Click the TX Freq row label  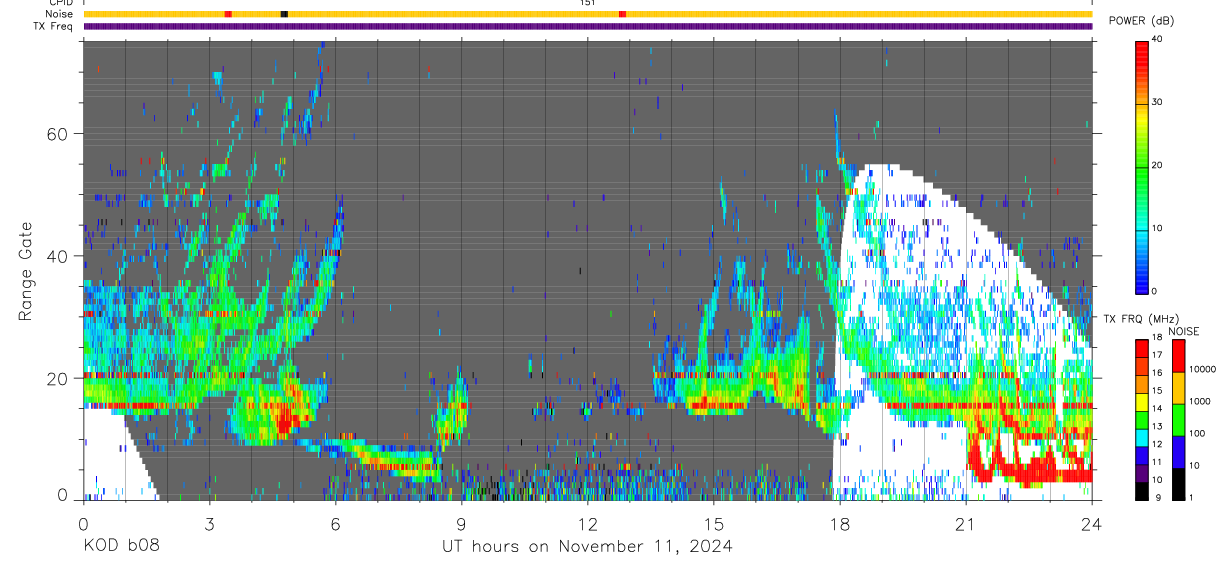(x=53, y=25)
